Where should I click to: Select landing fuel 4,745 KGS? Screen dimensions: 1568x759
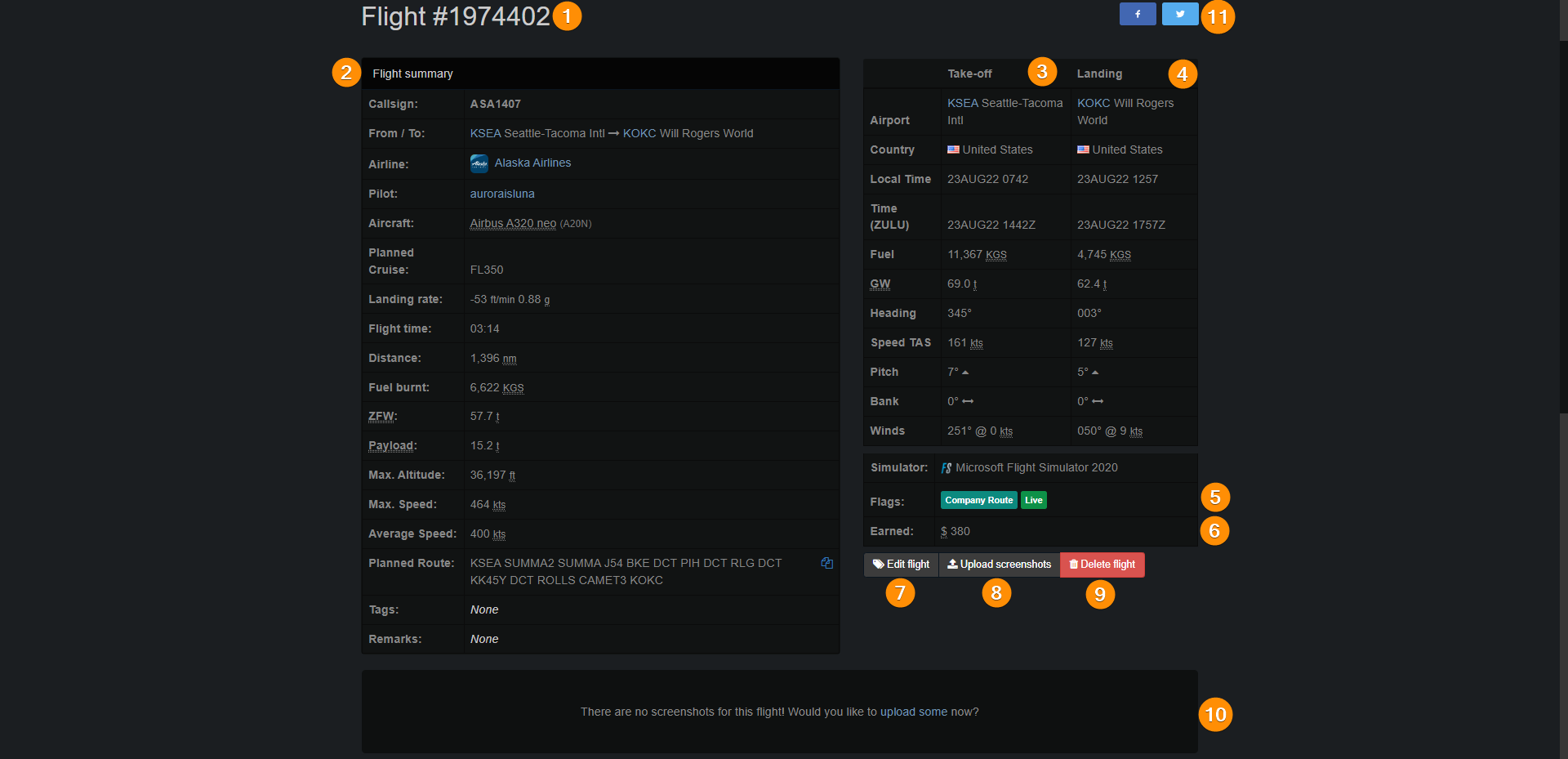(1104, 254)
